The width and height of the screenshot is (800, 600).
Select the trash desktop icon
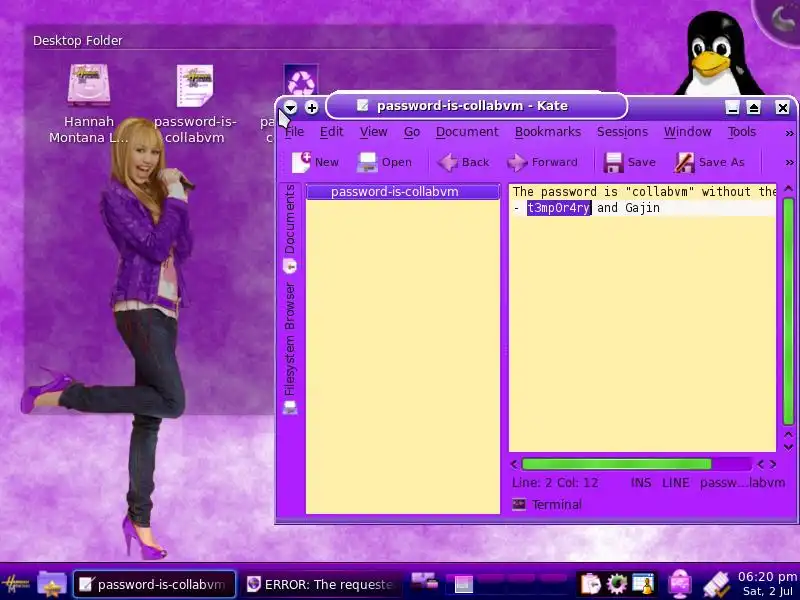301,81
